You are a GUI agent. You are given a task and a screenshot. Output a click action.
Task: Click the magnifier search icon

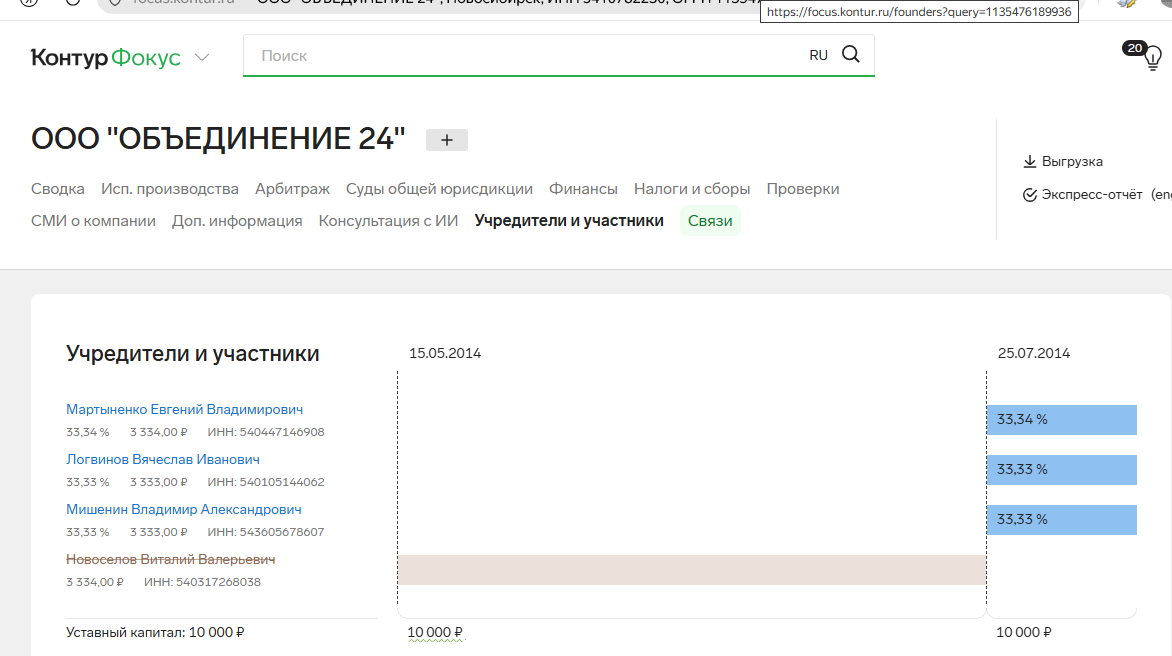pos(851,55)
